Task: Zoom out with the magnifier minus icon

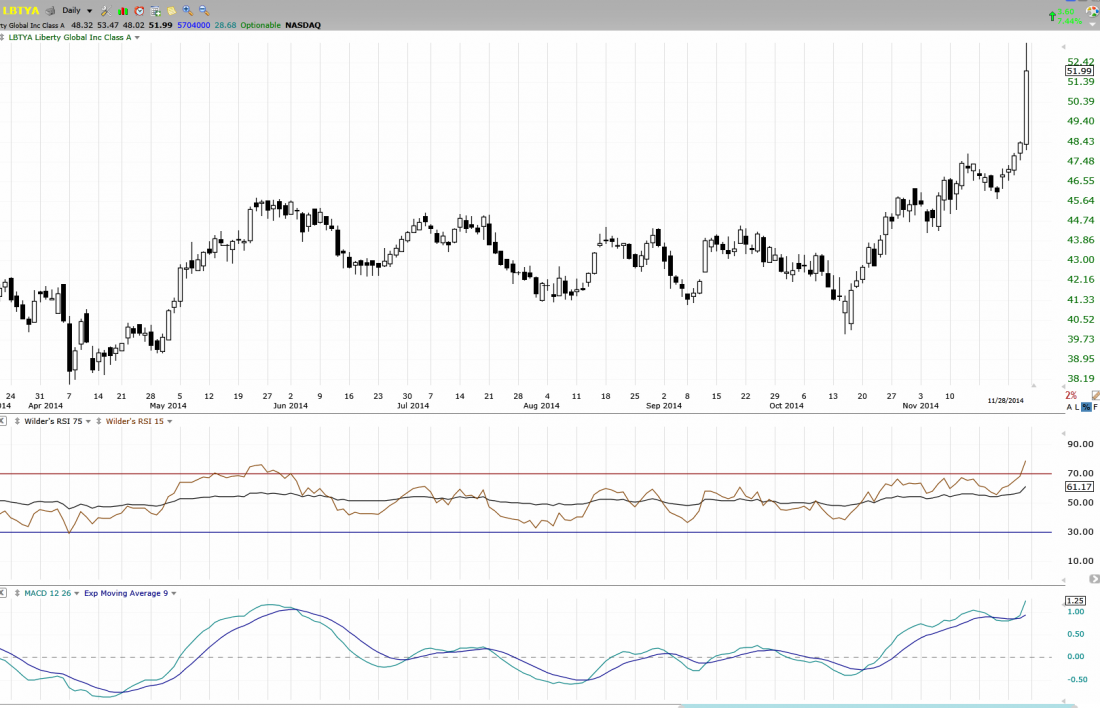Action: [203, 10]
